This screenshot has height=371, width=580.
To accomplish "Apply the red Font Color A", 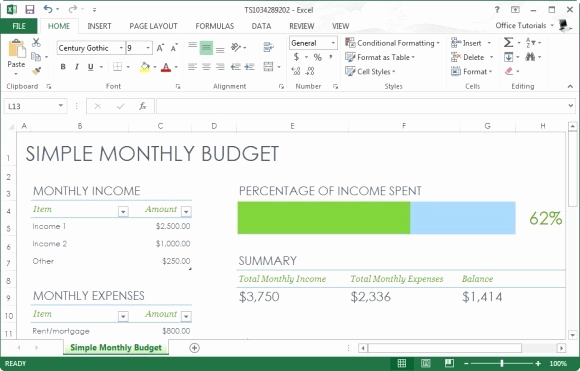I will 166,67.
